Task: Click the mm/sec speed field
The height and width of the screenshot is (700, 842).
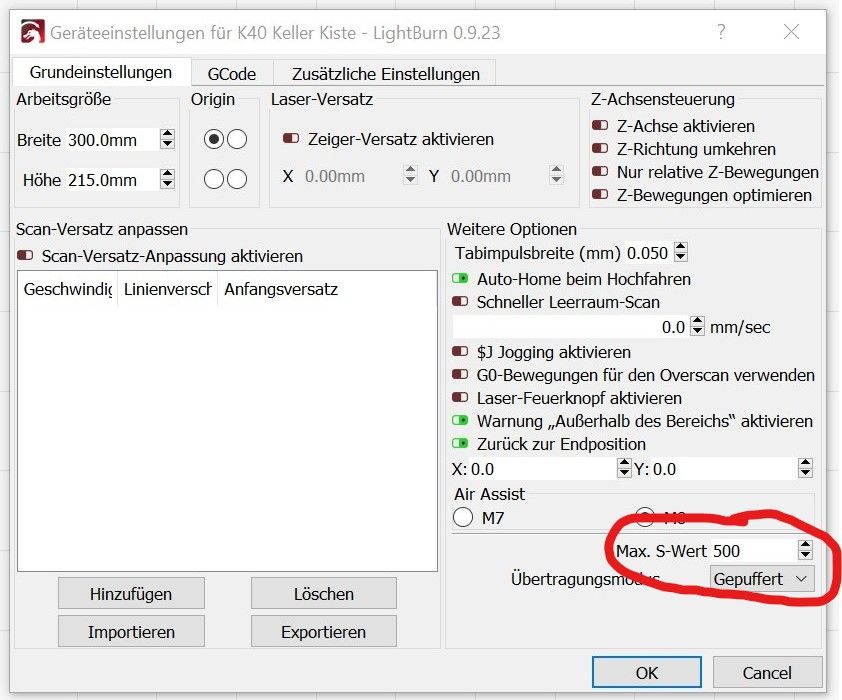Action: pos(570,327)
